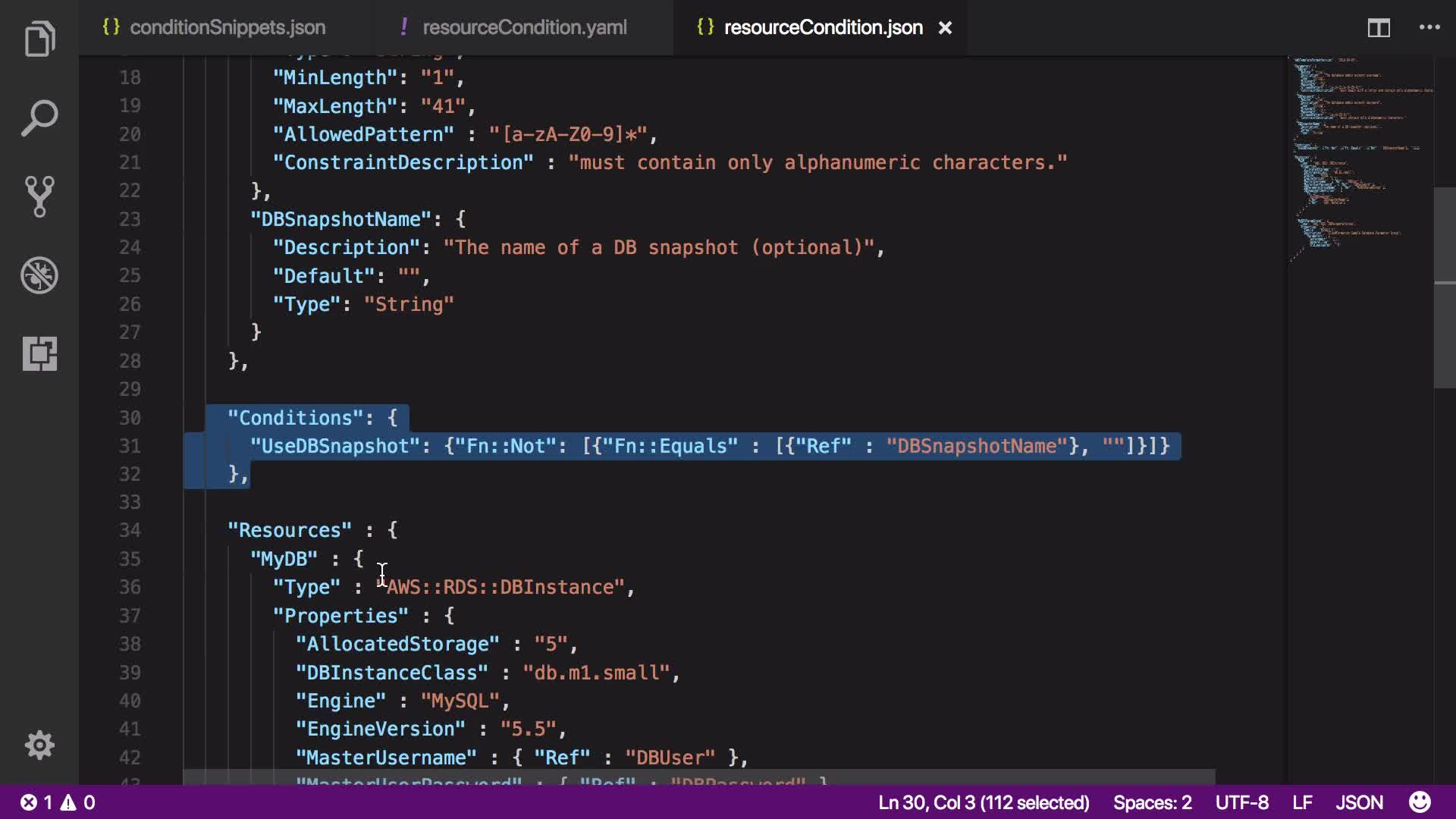Open the Search panel icon
Screen dimensions: 1456x819
[39, 118]
